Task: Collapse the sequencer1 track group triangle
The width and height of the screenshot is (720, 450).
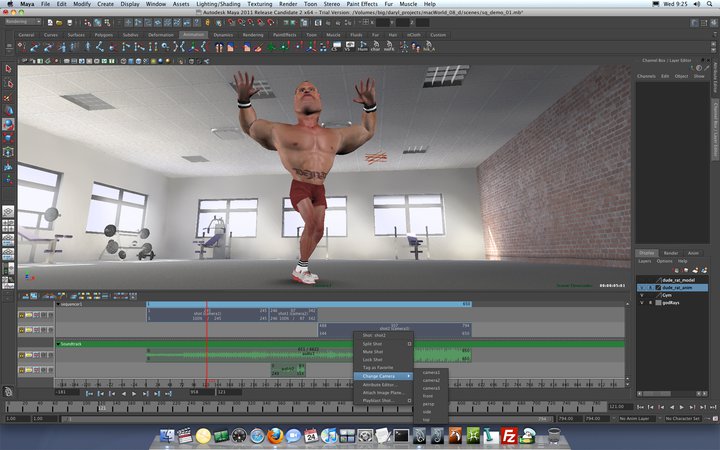Action: click(x=58, y=304)
